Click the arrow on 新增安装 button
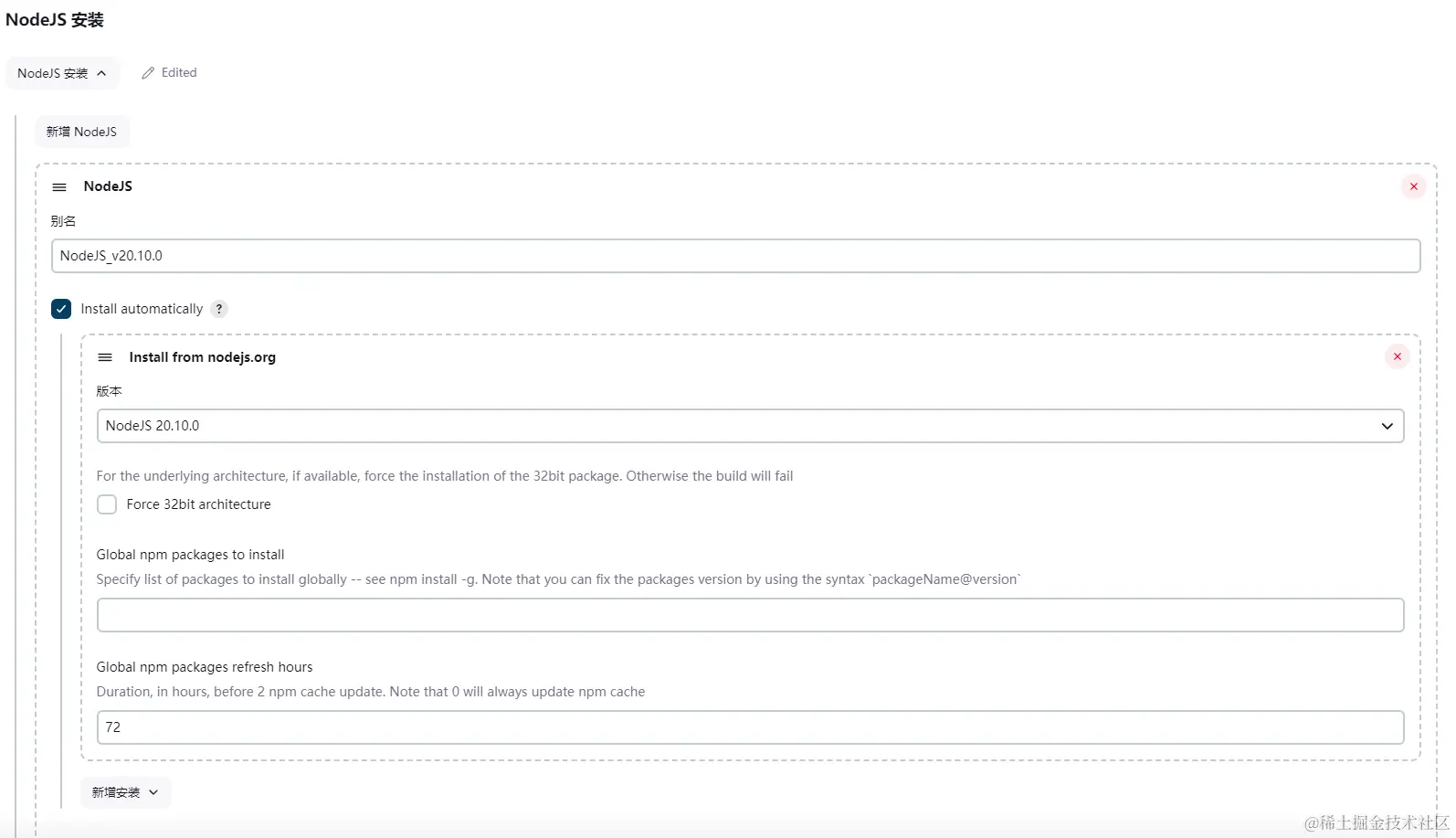Image resolution: width=1456 pixels, height=838 pixels. click(x=153, y=792)
